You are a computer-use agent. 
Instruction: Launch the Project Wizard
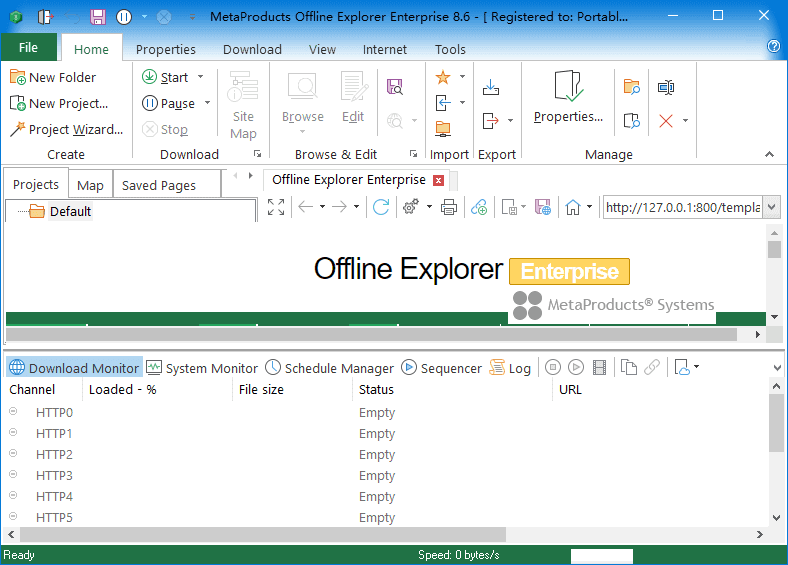(66, 130)
